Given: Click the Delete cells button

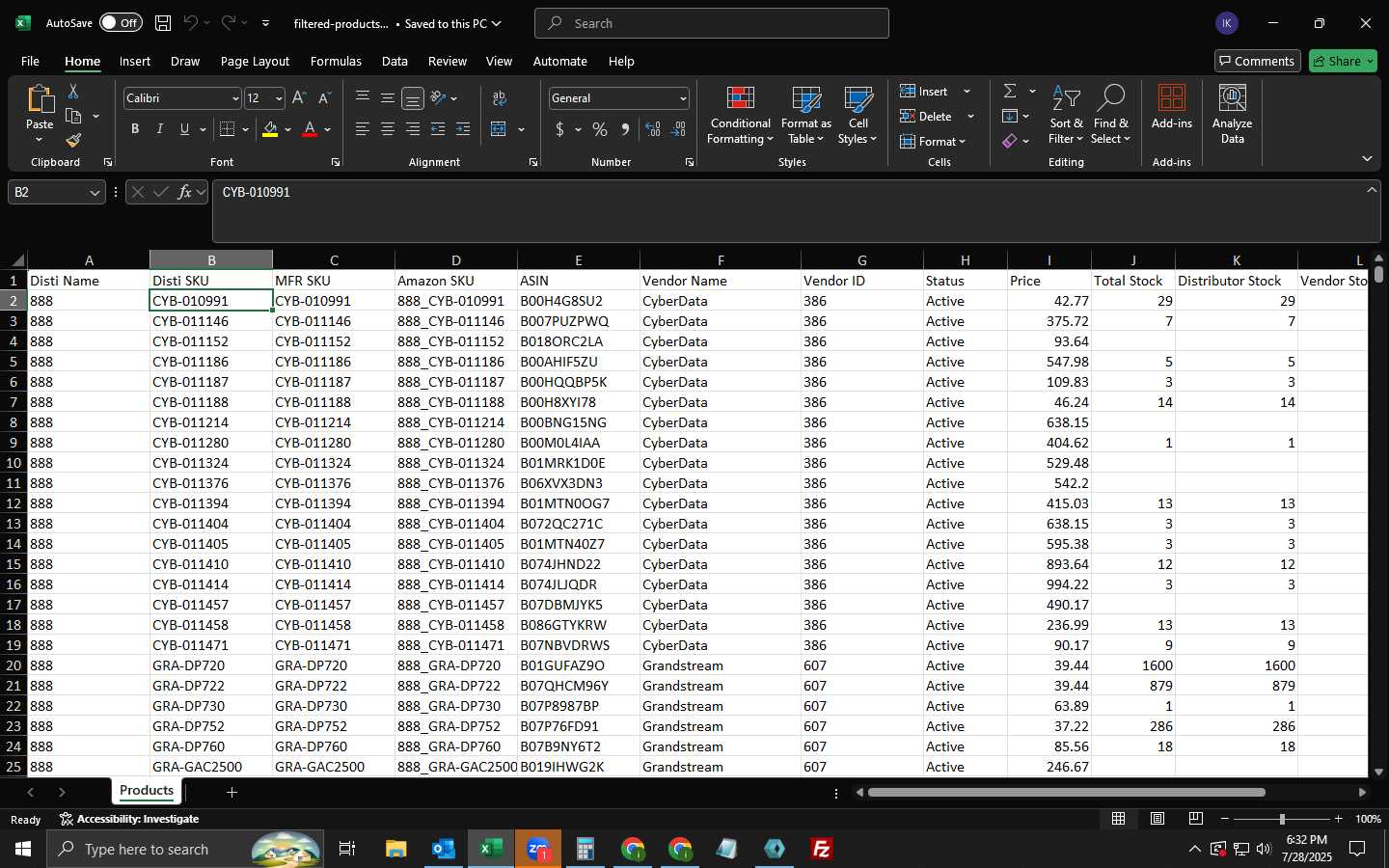Looking at the screenshot, I should coord(927,116).
